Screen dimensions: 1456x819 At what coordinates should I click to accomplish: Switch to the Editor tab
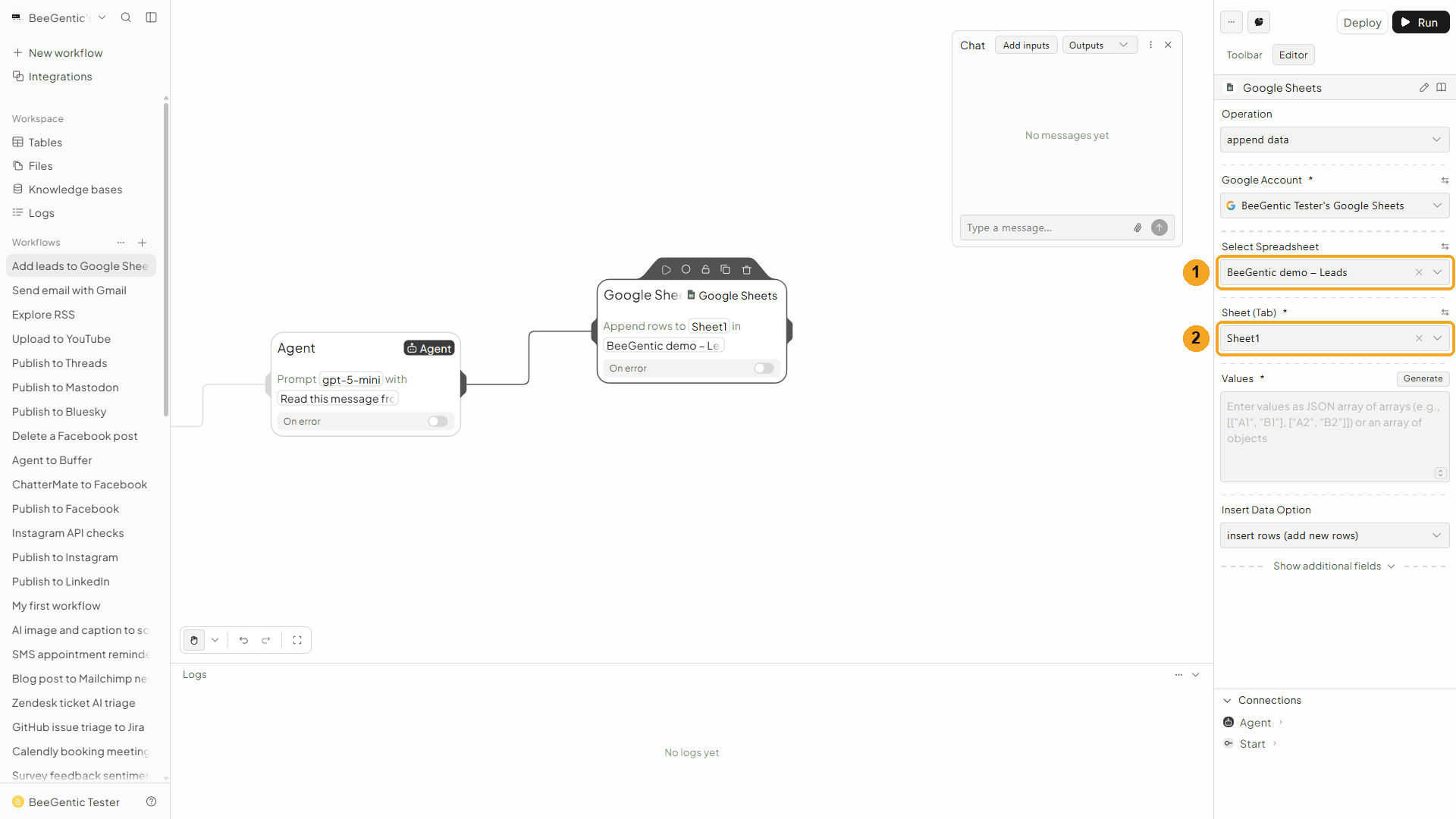1293,55
